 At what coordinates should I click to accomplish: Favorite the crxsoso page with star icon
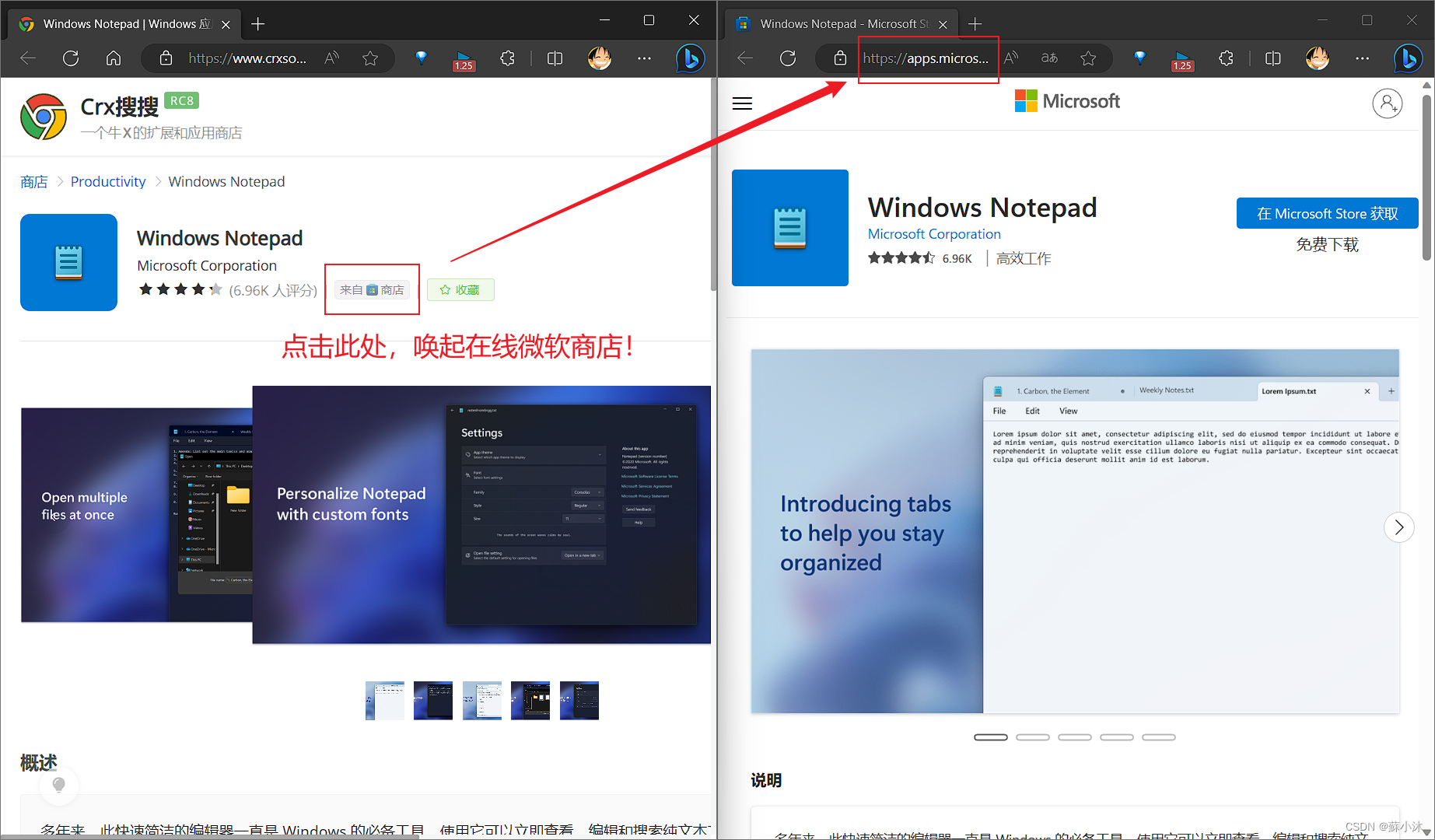[370, 58]
